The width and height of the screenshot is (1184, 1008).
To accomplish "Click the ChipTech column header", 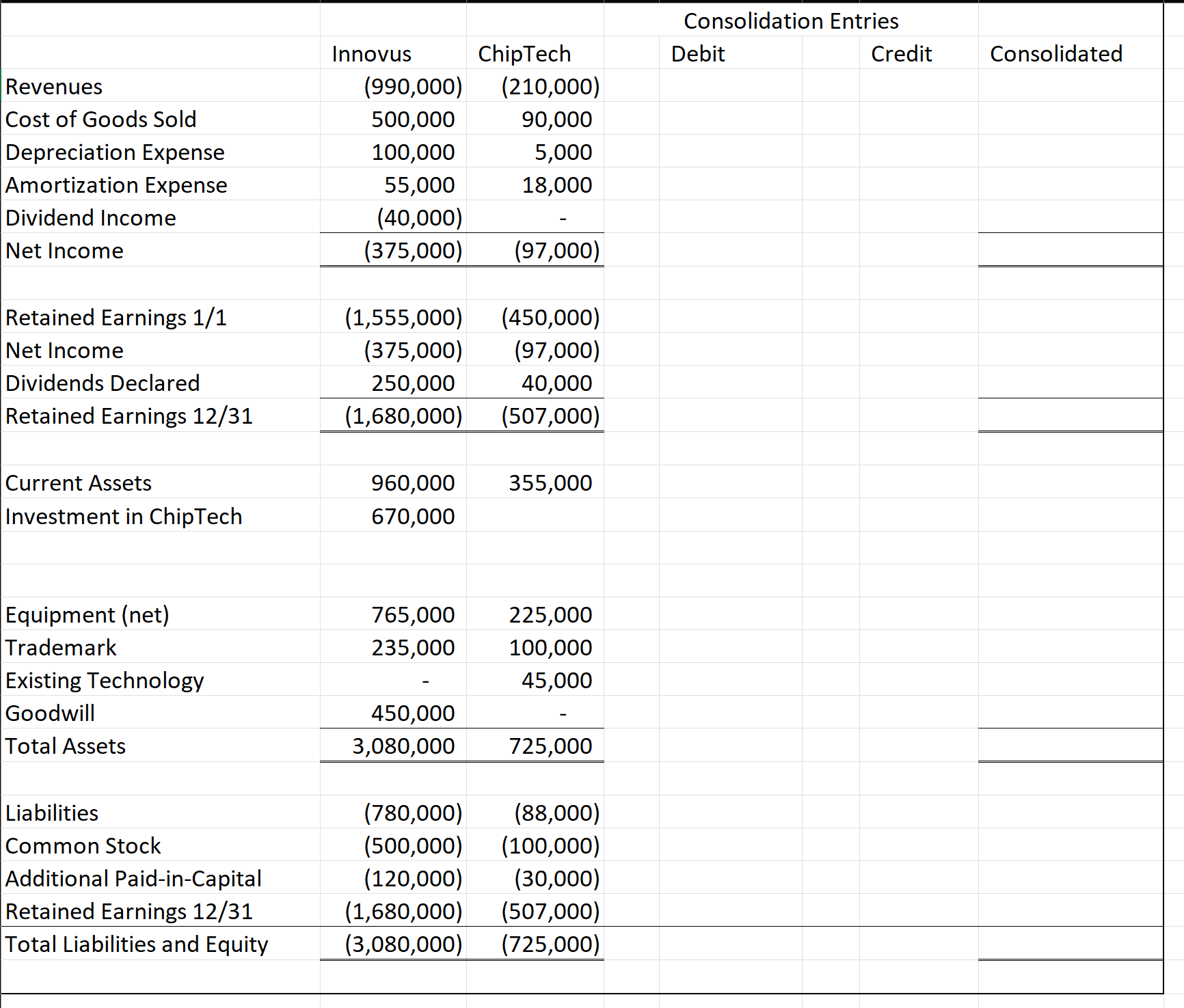I will (x=524, y=54).
